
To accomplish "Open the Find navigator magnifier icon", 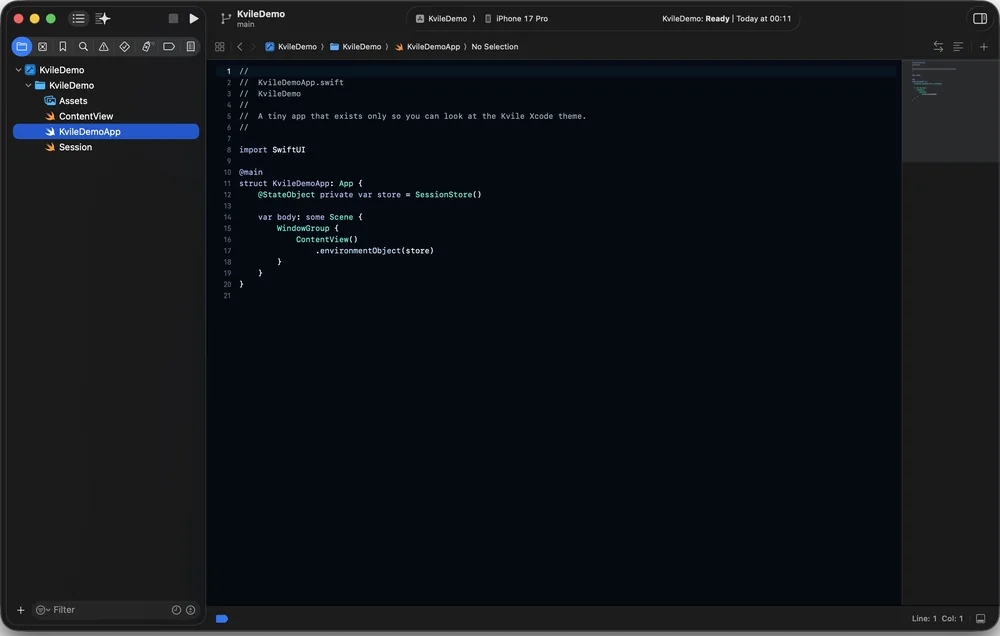I will click(x=83, y=47).
